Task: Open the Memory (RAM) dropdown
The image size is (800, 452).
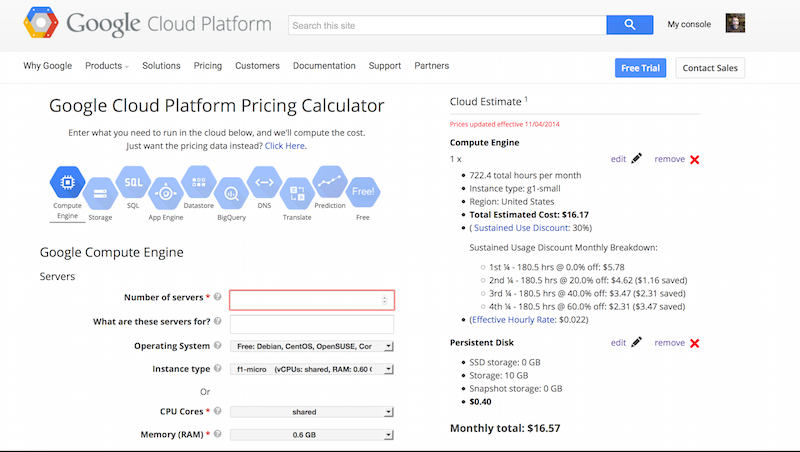Action: click(312, 435)
